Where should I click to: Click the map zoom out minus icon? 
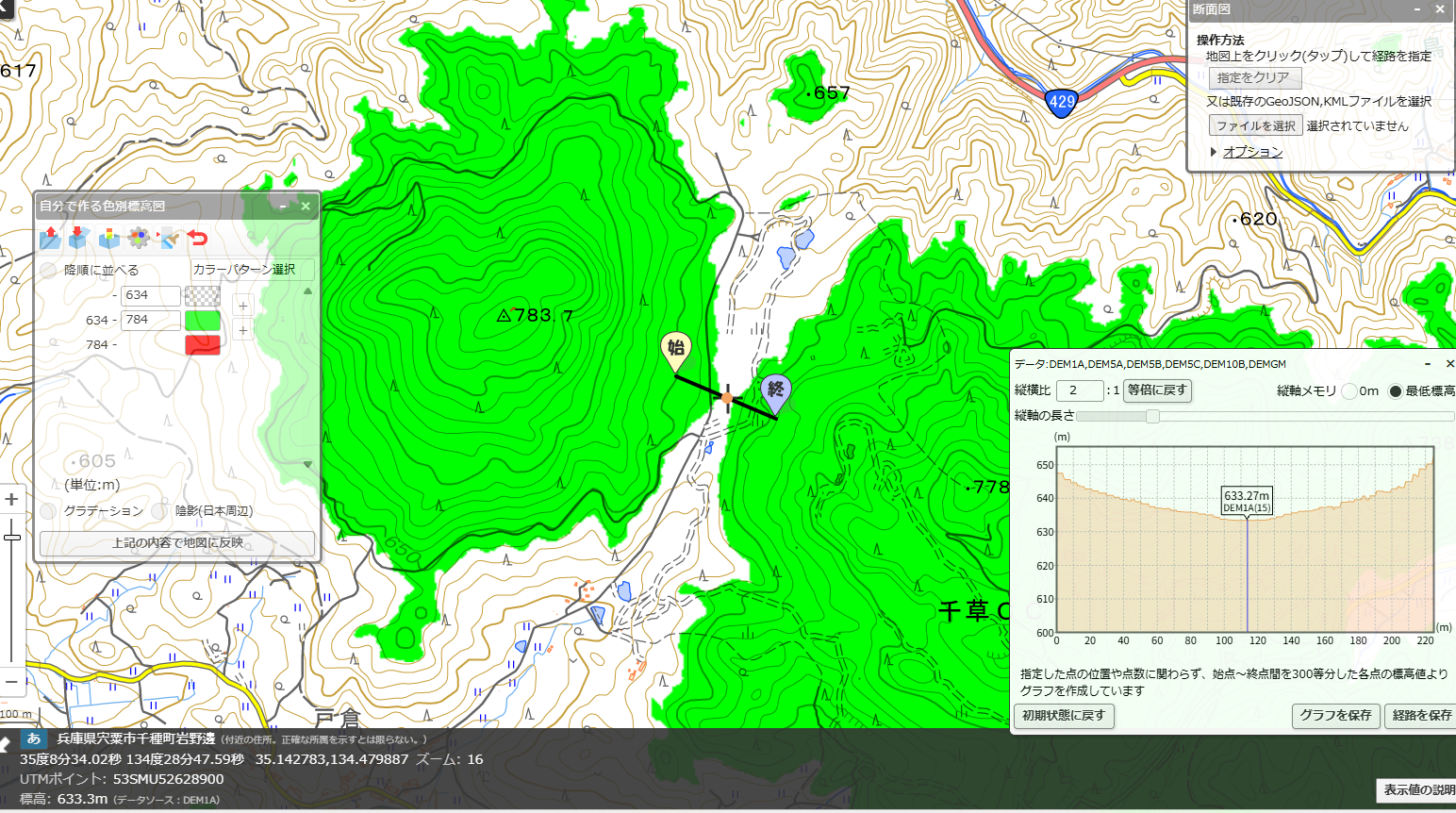pyautogui.click(x=11, y=681)
